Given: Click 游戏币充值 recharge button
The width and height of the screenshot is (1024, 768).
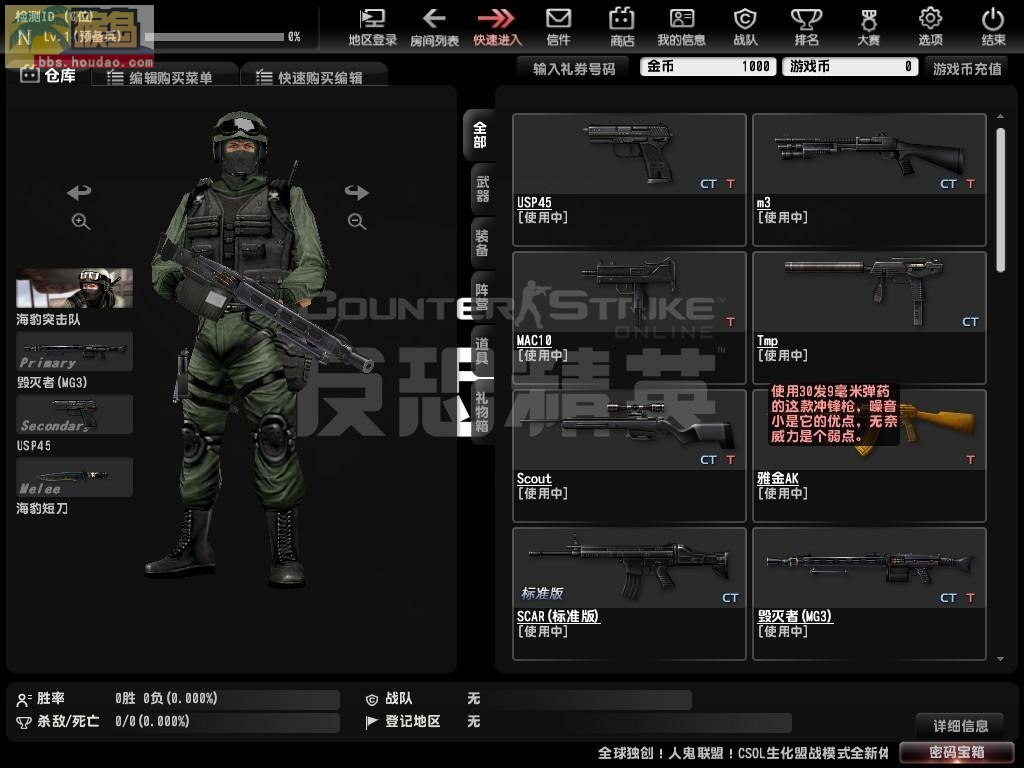Looking at the screenshot, I should pos(967,68).
